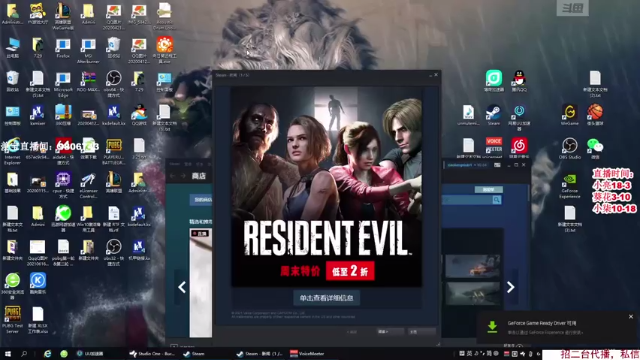The width and height of the screenshot is (640, 360).
Task: Open MSI Afterburner desktop shortcut
Action: [88, 50]
